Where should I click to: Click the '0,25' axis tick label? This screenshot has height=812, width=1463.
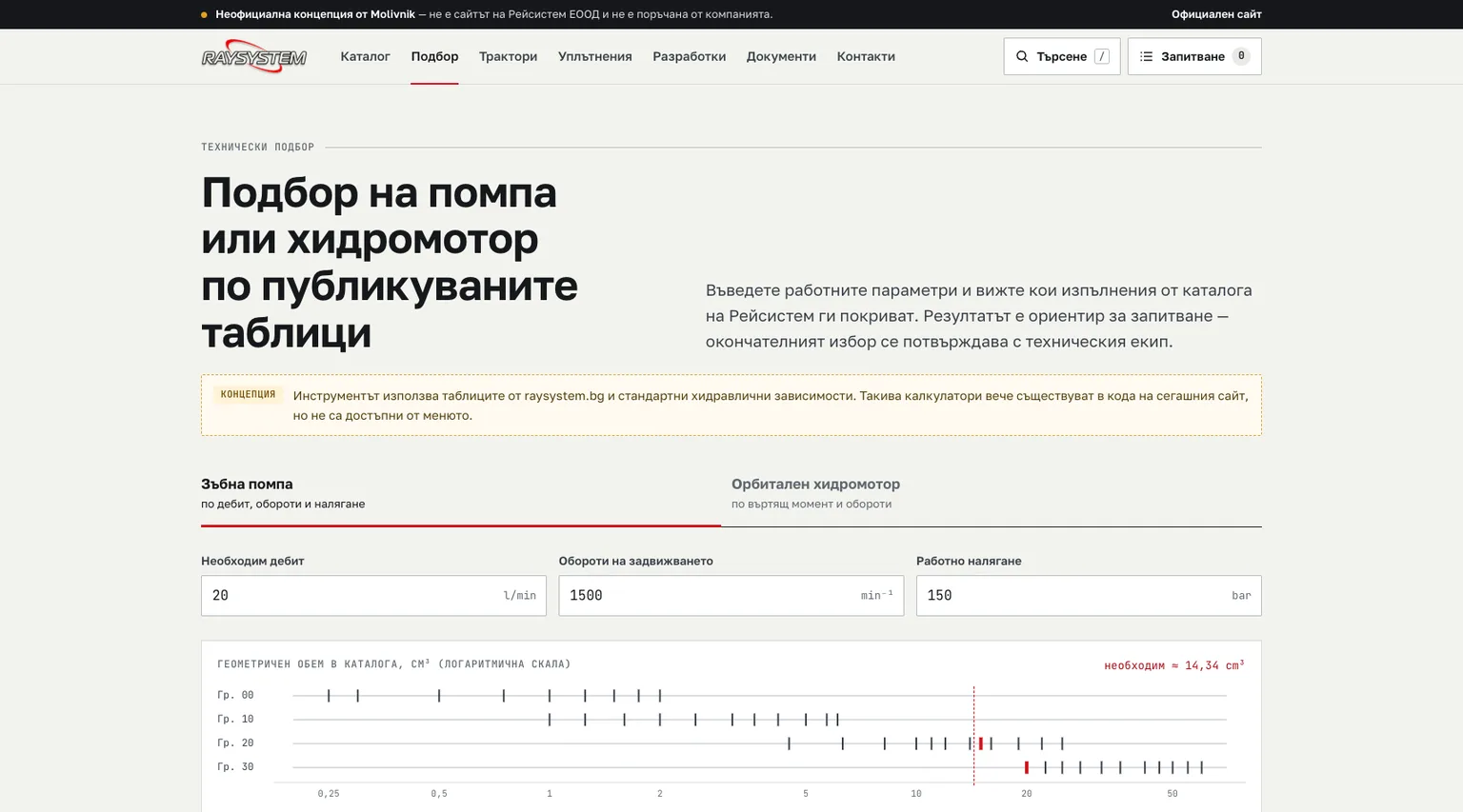329,793
